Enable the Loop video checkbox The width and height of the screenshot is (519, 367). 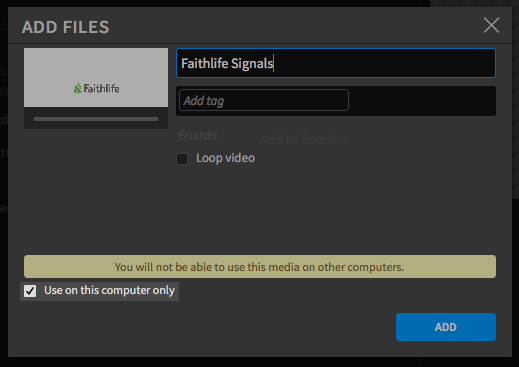point(182,159)
